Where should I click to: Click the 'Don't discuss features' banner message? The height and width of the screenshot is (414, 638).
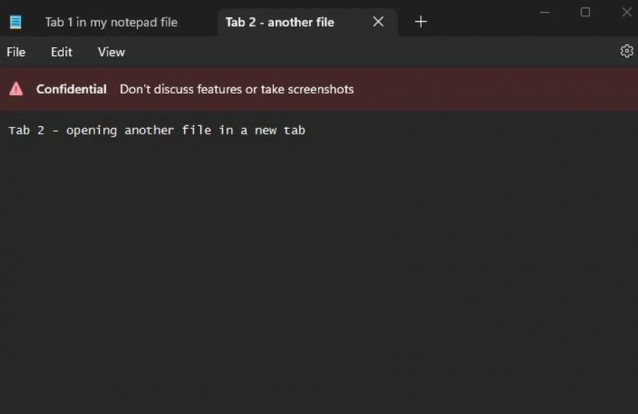pos(236,89)
